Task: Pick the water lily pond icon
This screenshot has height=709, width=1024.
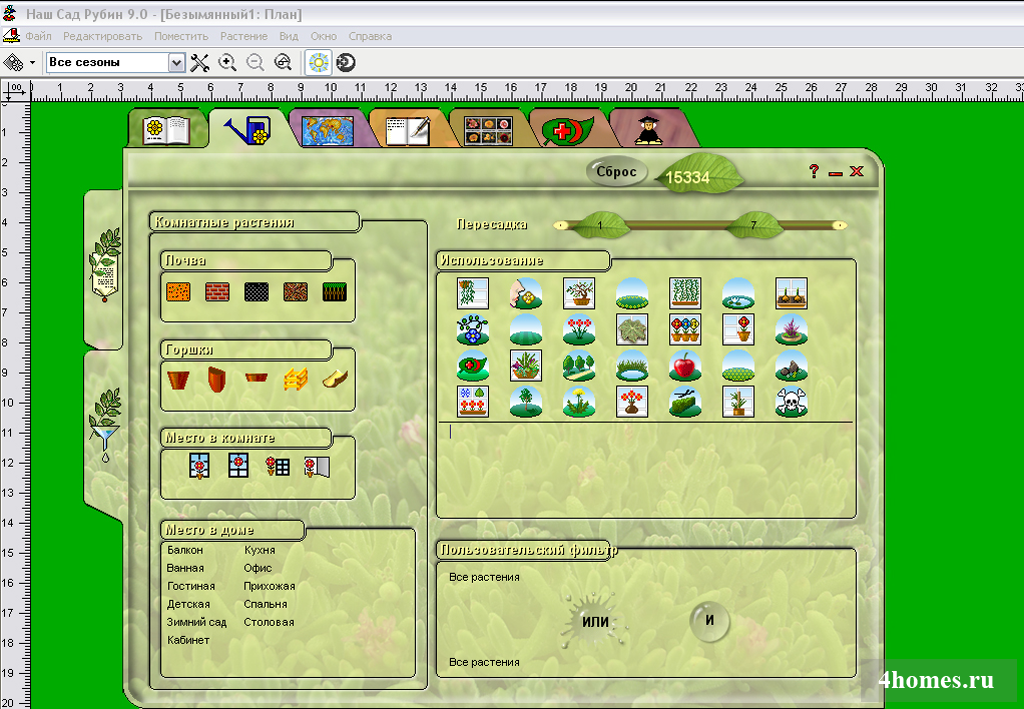Action: tap(739, 293)
